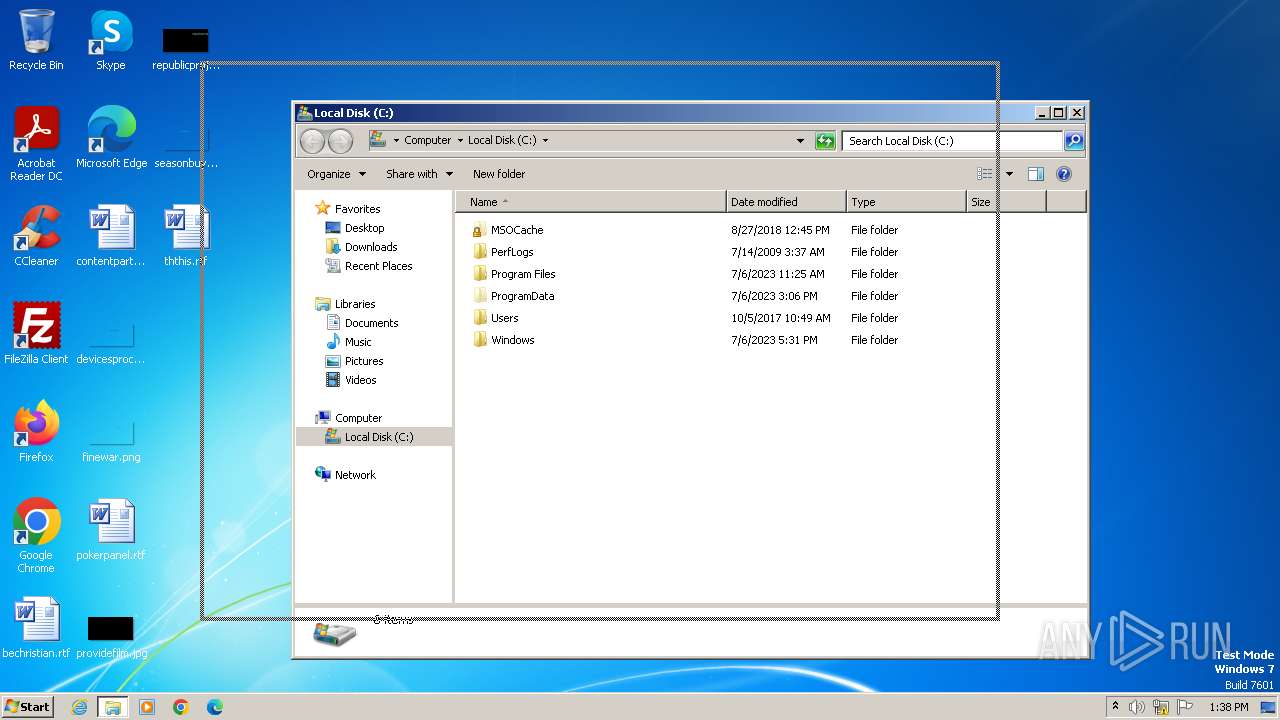
Task: Select the Microsoft Edge desktop icon
Action: coord(111,138)
